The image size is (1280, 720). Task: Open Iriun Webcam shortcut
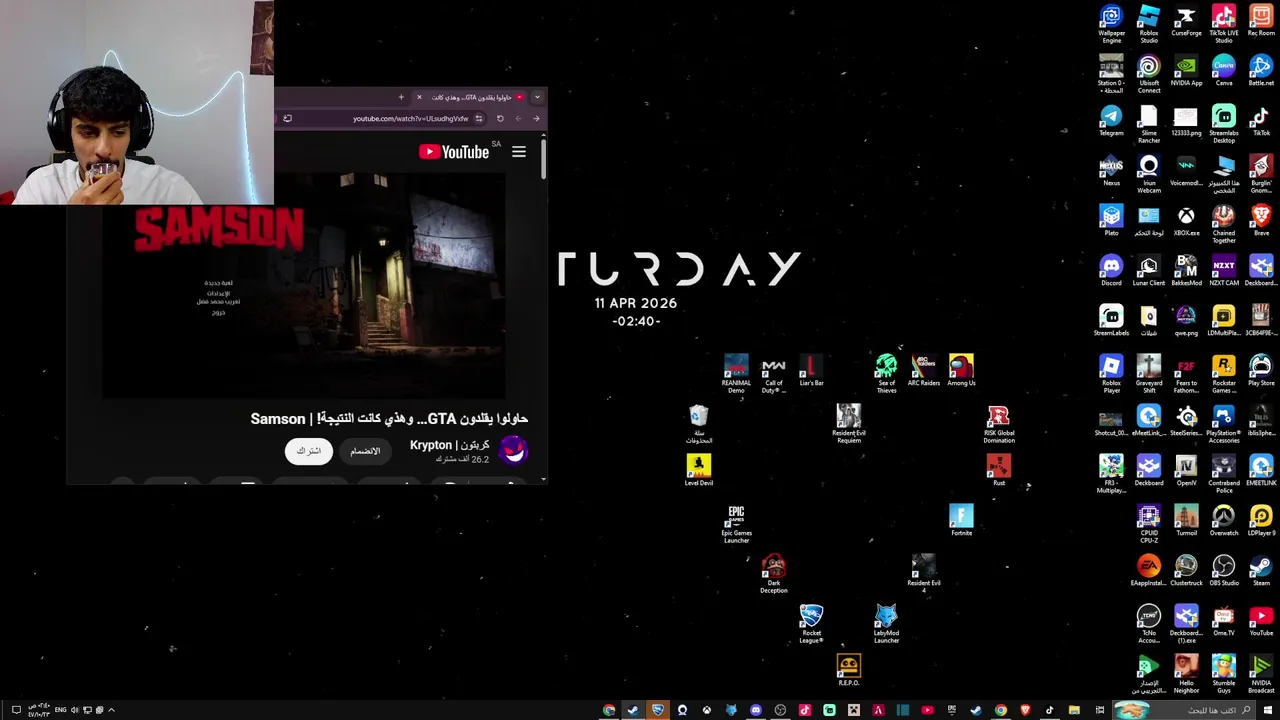coord(1149,174)
